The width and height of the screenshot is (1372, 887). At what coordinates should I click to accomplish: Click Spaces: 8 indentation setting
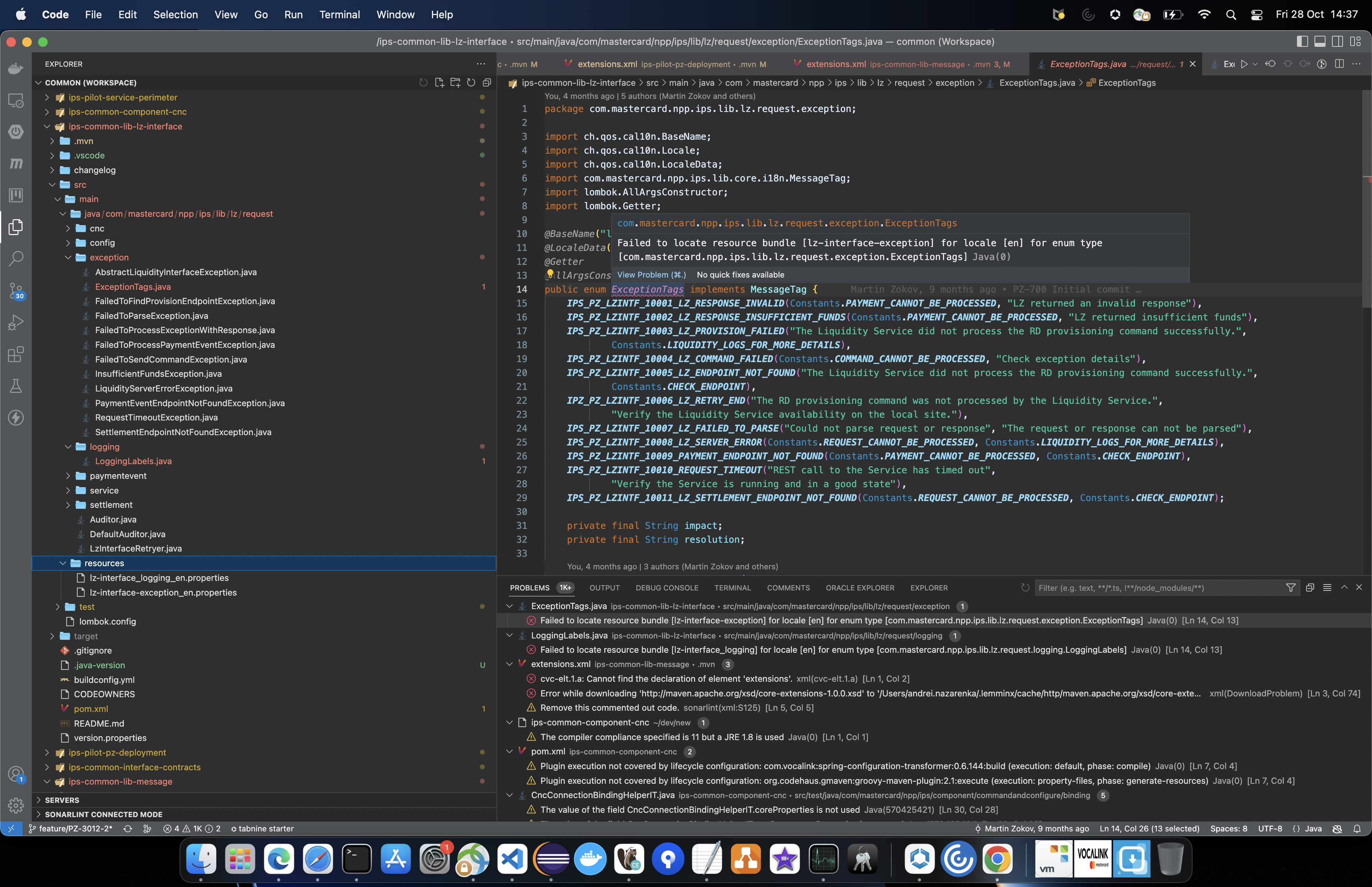[x=1228, y=828]
